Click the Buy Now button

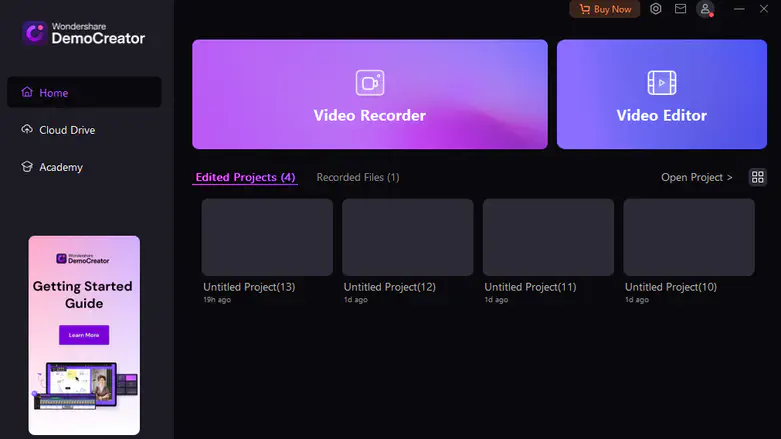(605, 9)
